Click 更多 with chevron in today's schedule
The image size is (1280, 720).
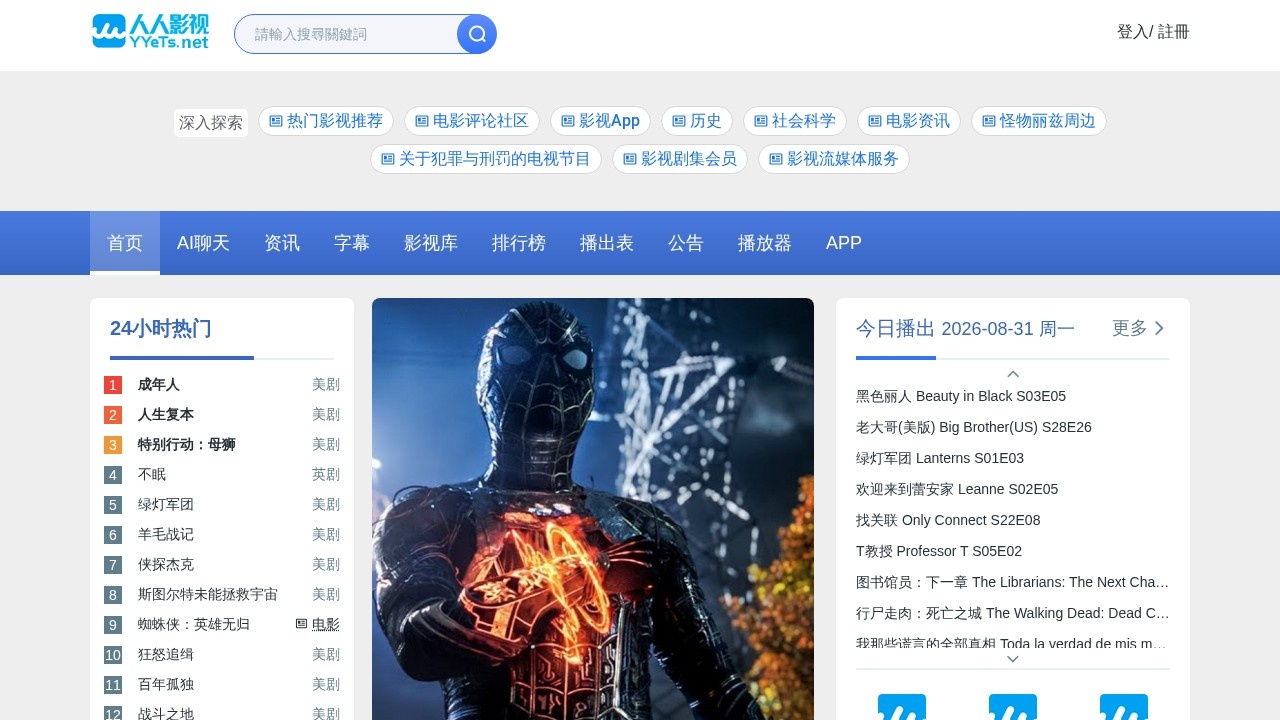pos(1139,328)
